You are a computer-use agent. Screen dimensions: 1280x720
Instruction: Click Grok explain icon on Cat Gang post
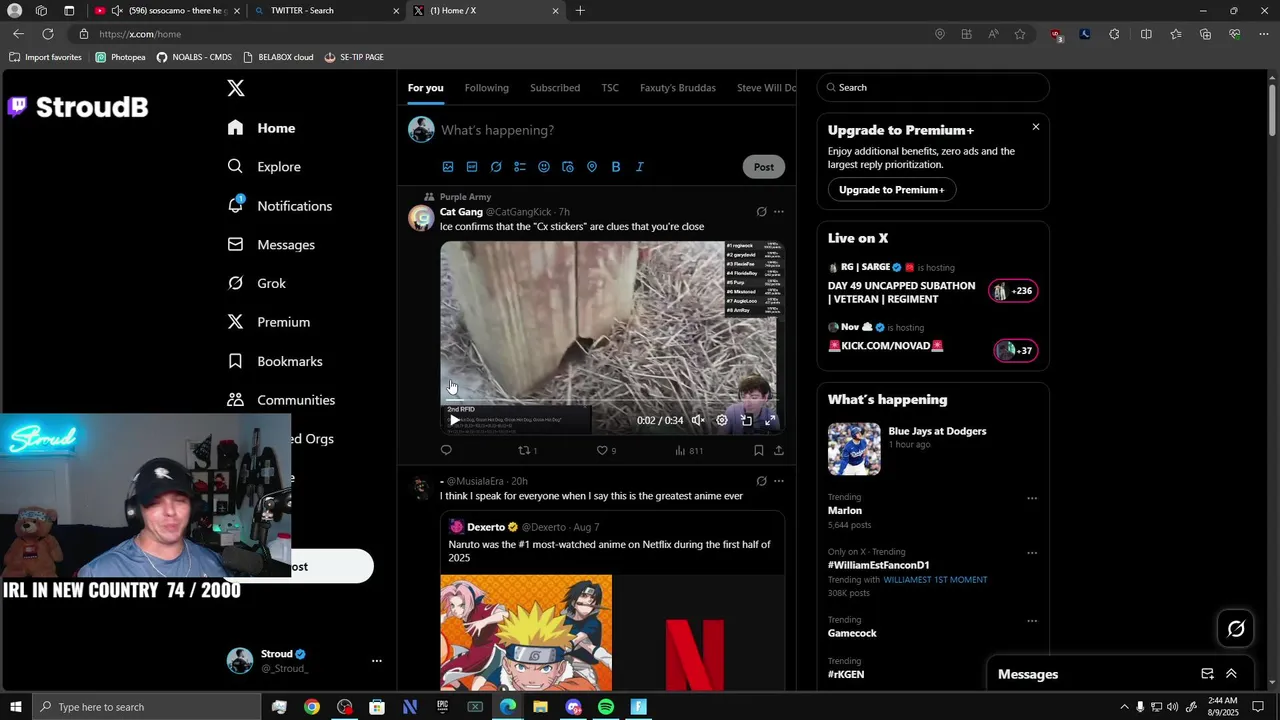pos(762,212)
